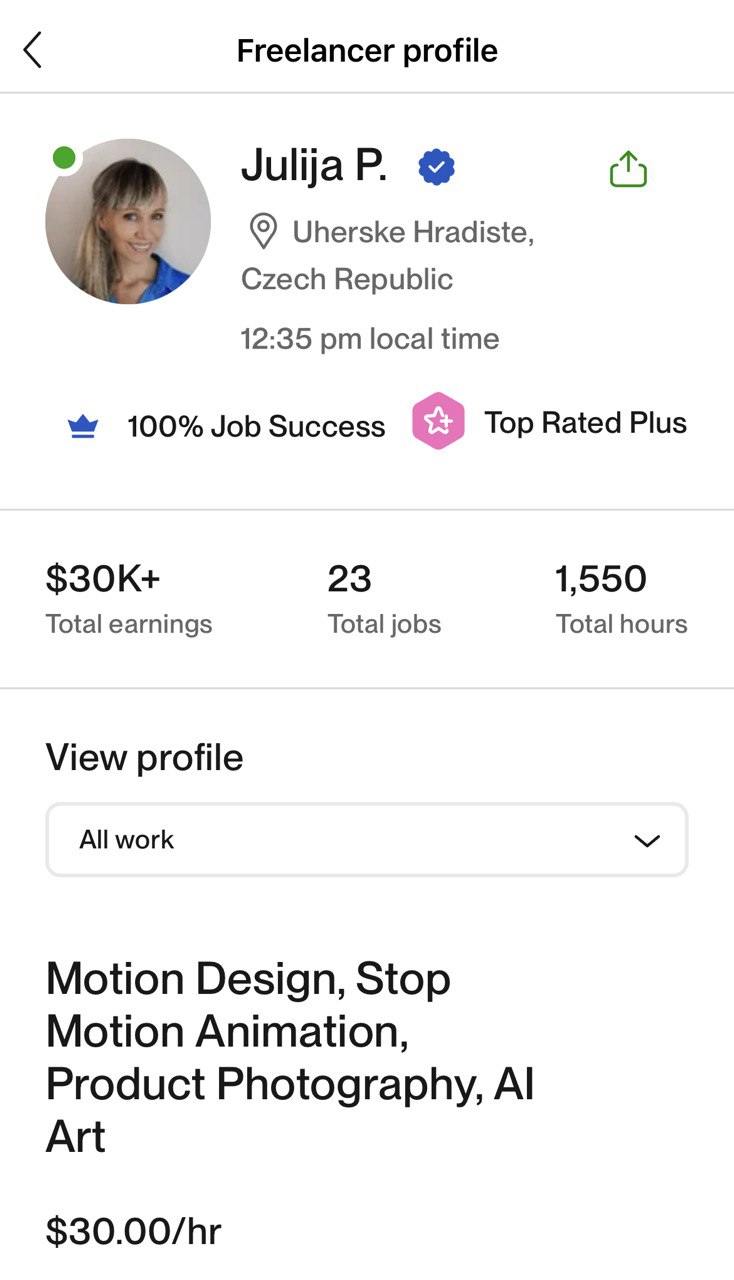Image resolution: width=734 pixels, height=1280 pixels.
Task: Click the dropdown chevron arrow
Action: [x=647, y=841]
